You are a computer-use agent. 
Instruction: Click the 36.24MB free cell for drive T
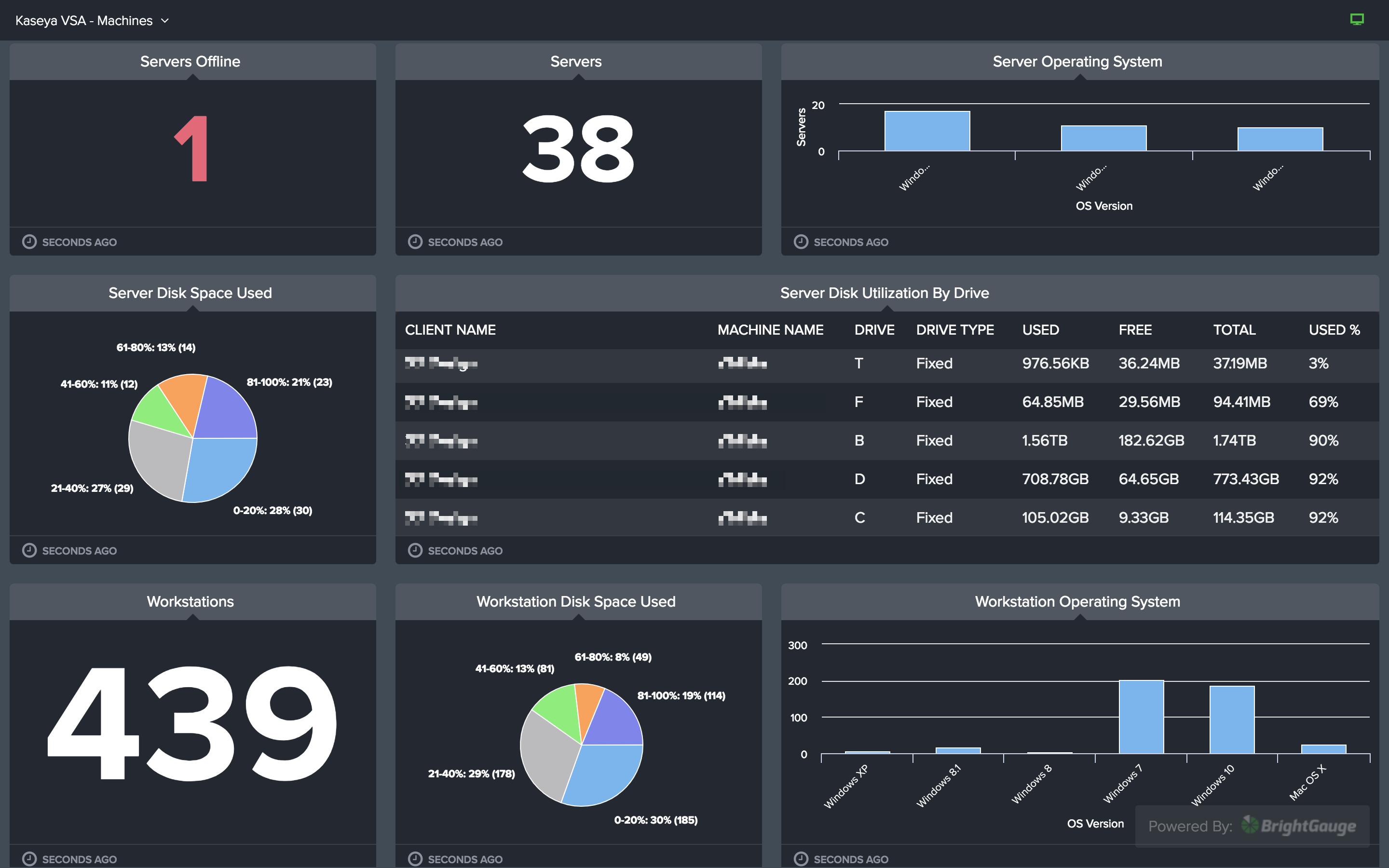[1148, 364]
